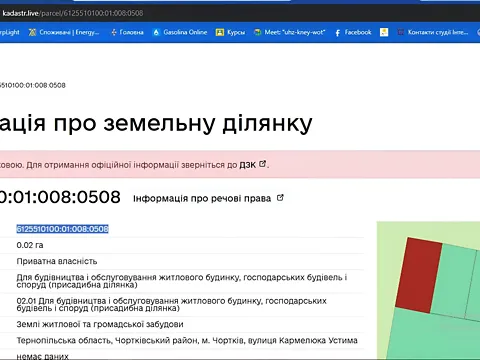This screenshot has height=360, width=480.
Task: Click the heading про земельну ділянку
Action: [x=183, y=123]
